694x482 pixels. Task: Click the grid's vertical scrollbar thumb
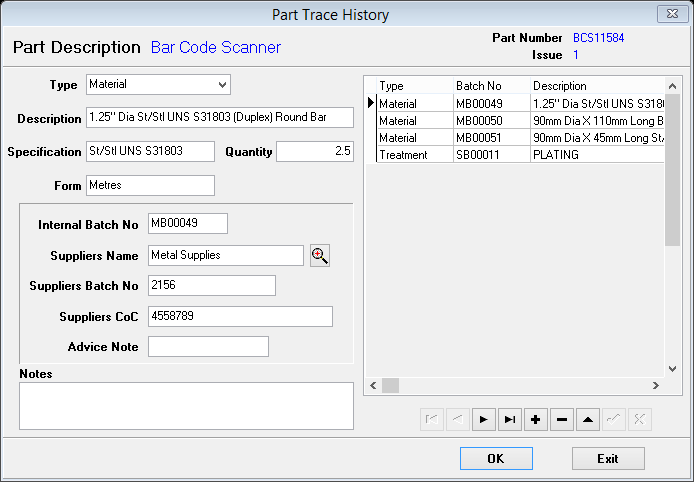[x=673, y=170]
